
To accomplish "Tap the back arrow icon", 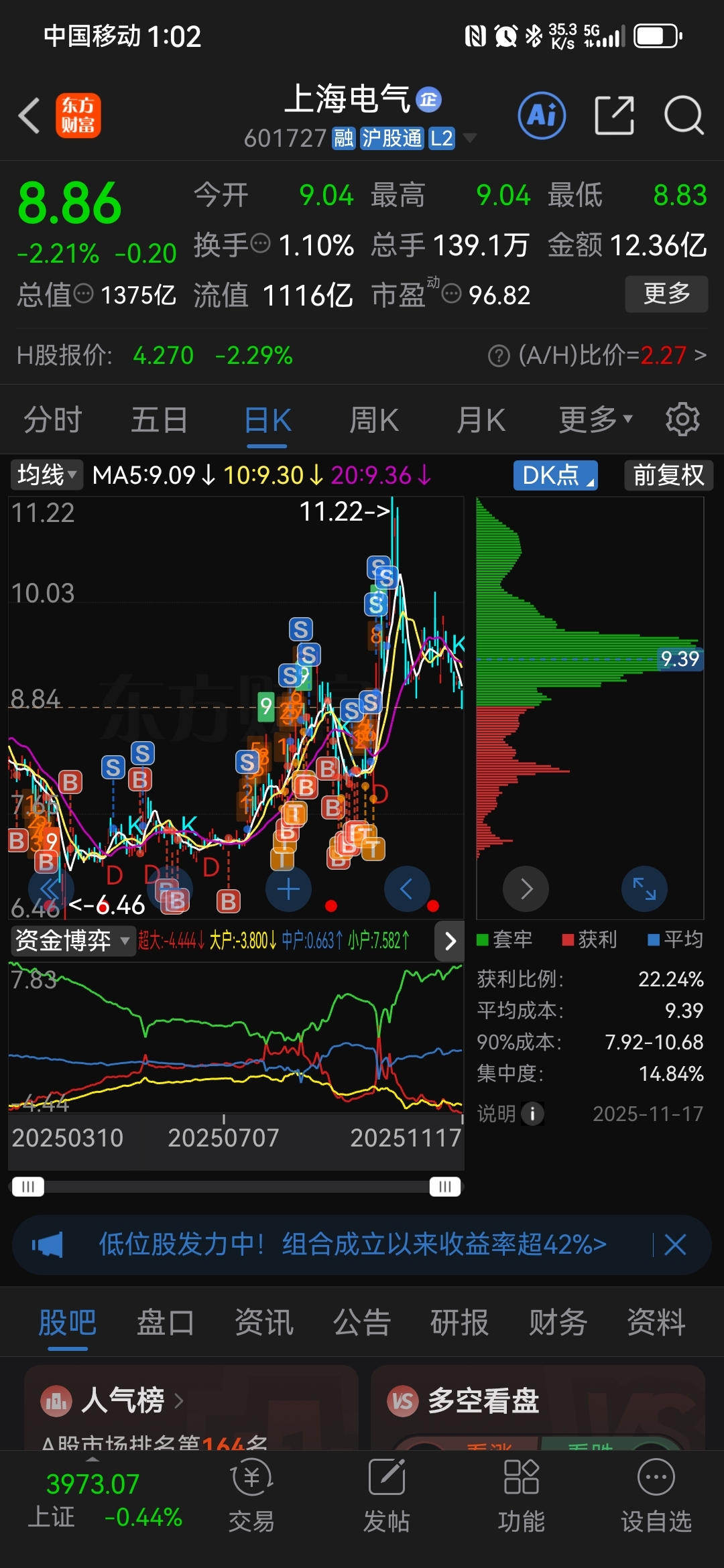I will pos(29,115).
